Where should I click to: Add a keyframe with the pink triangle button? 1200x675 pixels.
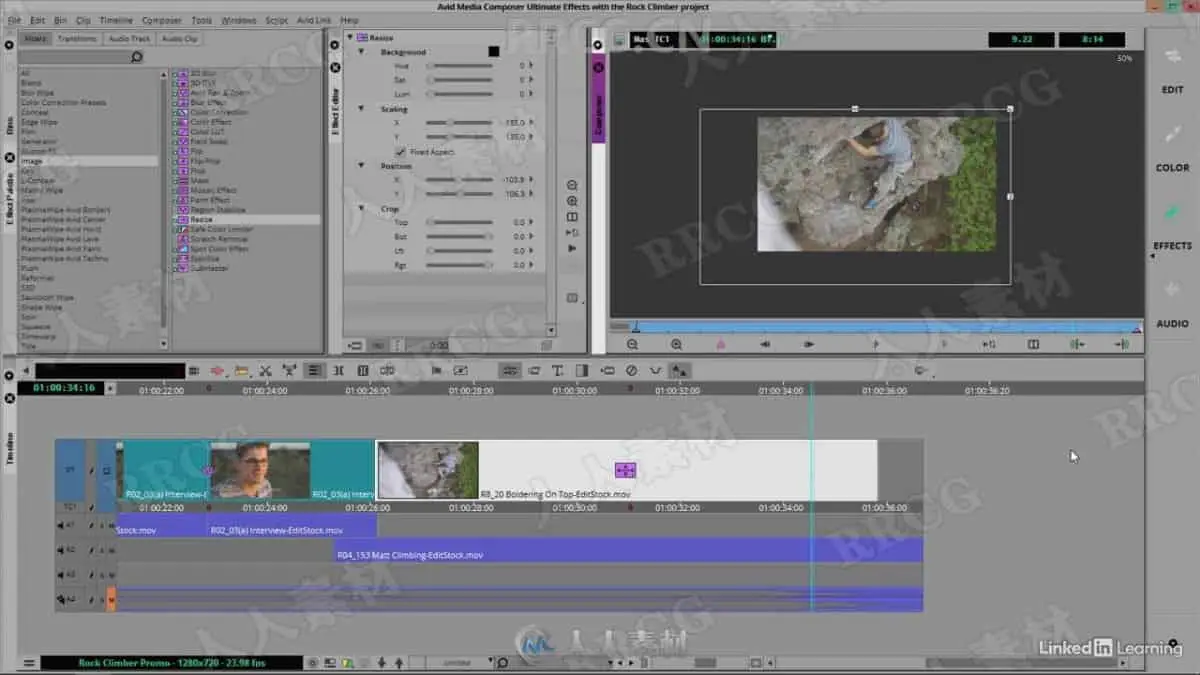720,344
